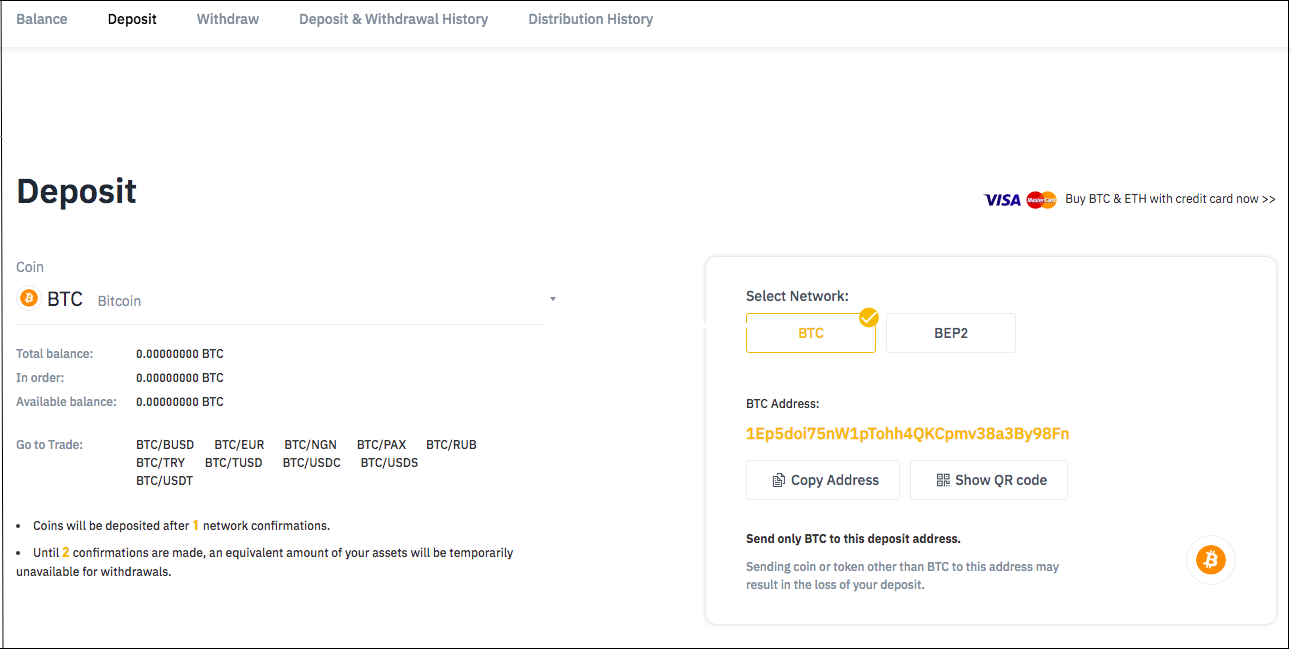Click the copy icon in Copy Address
This screenshot has height=650, width=1292.
779,481
